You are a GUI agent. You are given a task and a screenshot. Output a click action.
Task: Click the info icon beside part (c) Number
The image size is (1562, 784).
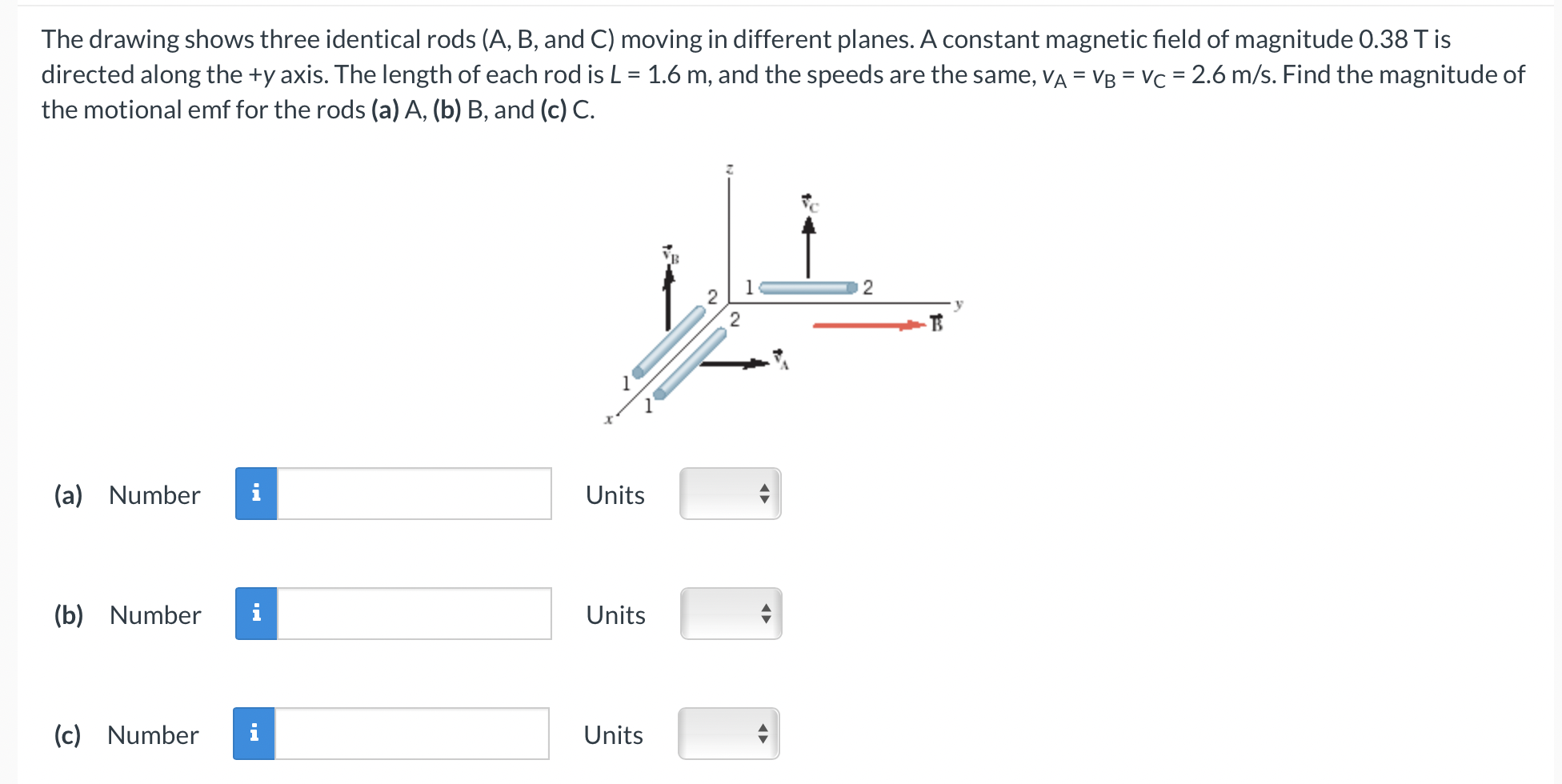256,732
